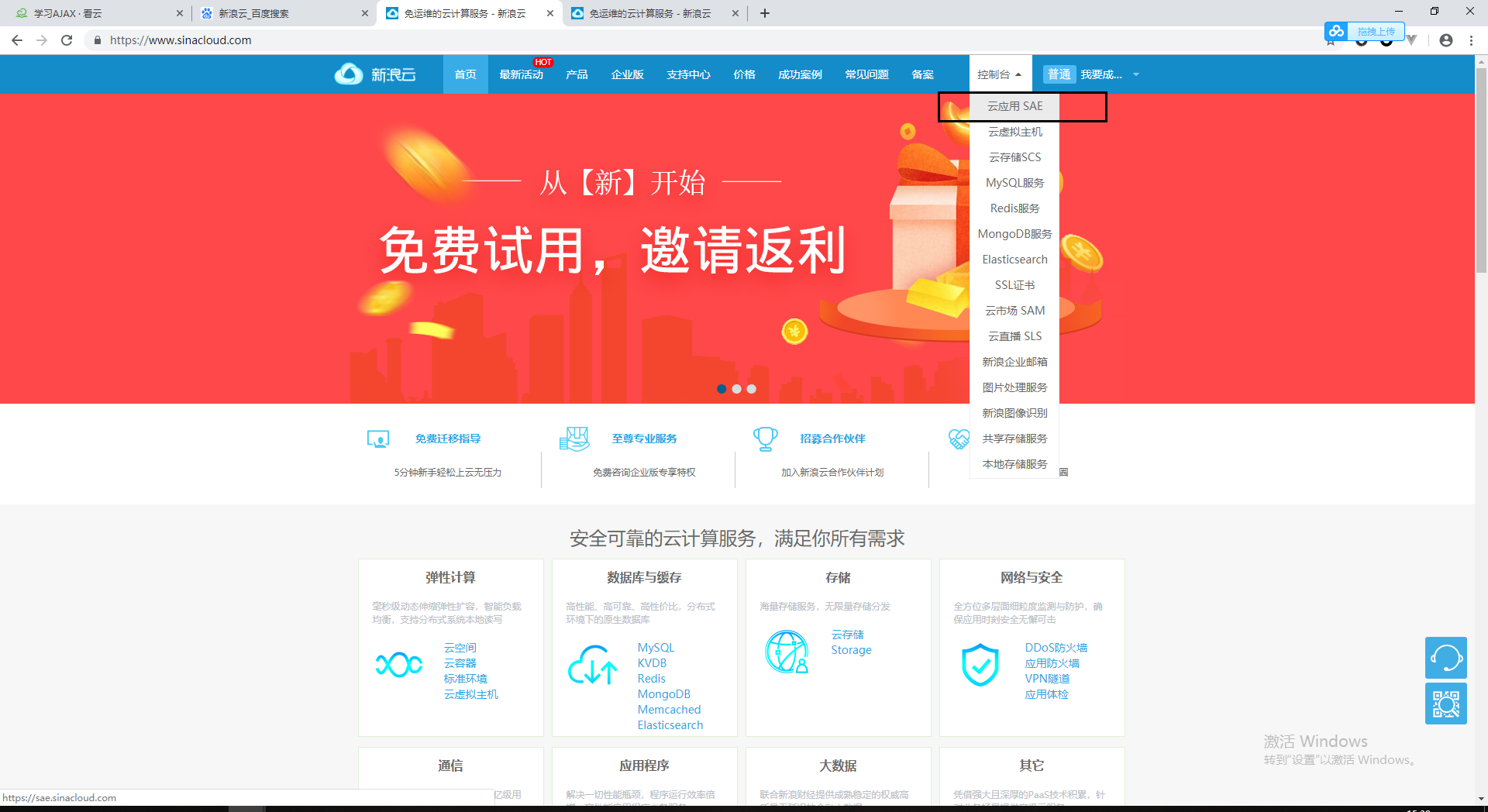Select MongoDB服务 from the dropdown
This screenshot has height=812, width=1488.
point(1014,234)
